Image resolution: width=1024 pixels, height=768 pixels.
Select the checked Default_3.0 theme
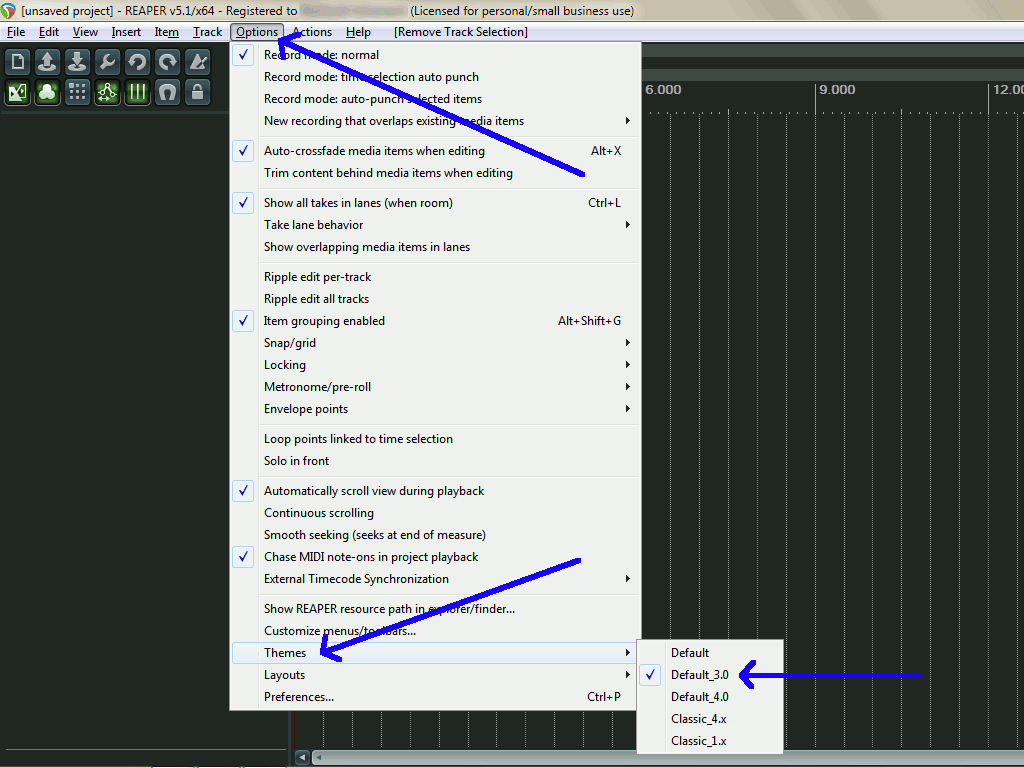pos(710,675)
